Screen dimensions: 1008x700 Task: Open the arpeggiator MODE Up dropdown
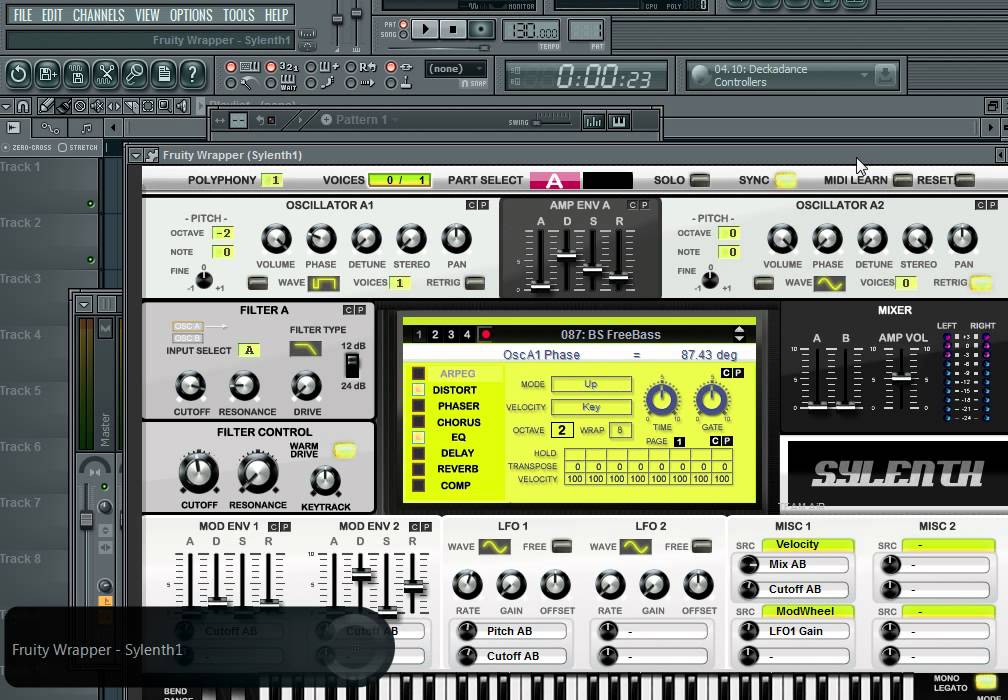tap(591, 384)
